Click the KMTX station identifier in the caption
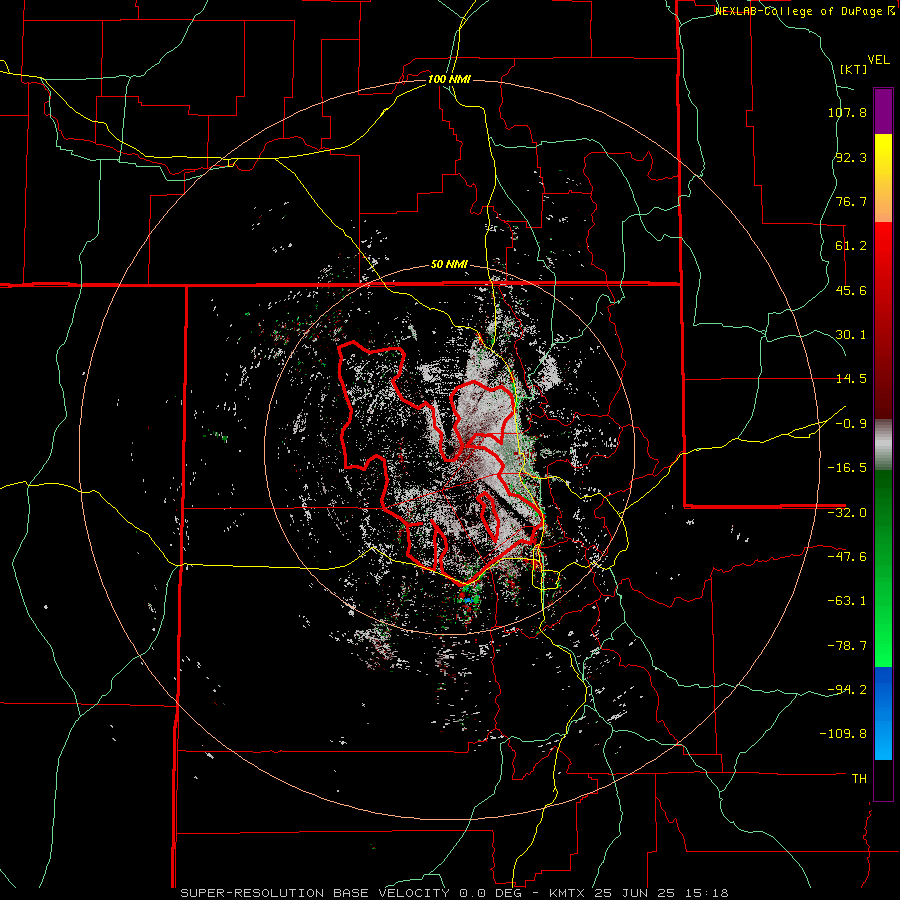Viewport: 900px width, 900px height. click(x=568, y=893)
